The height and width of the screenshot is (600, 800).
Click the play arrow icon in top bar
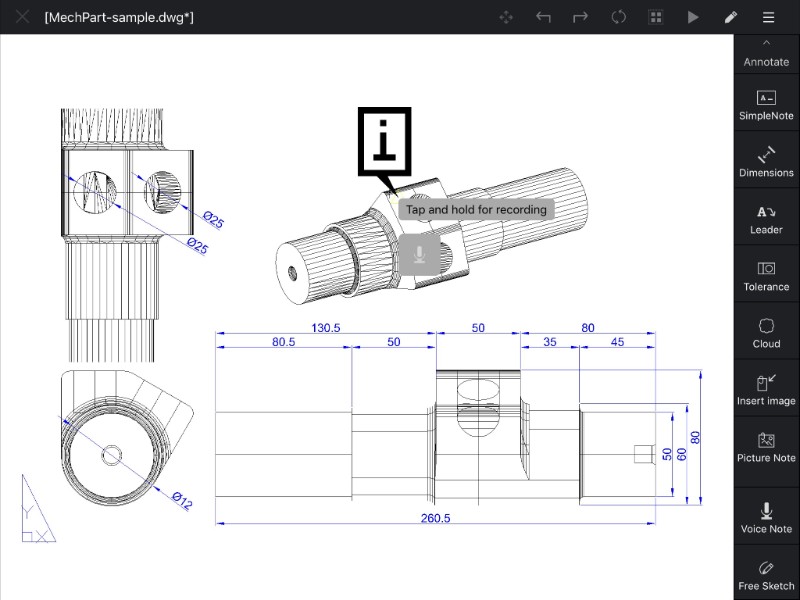point(693,17)
